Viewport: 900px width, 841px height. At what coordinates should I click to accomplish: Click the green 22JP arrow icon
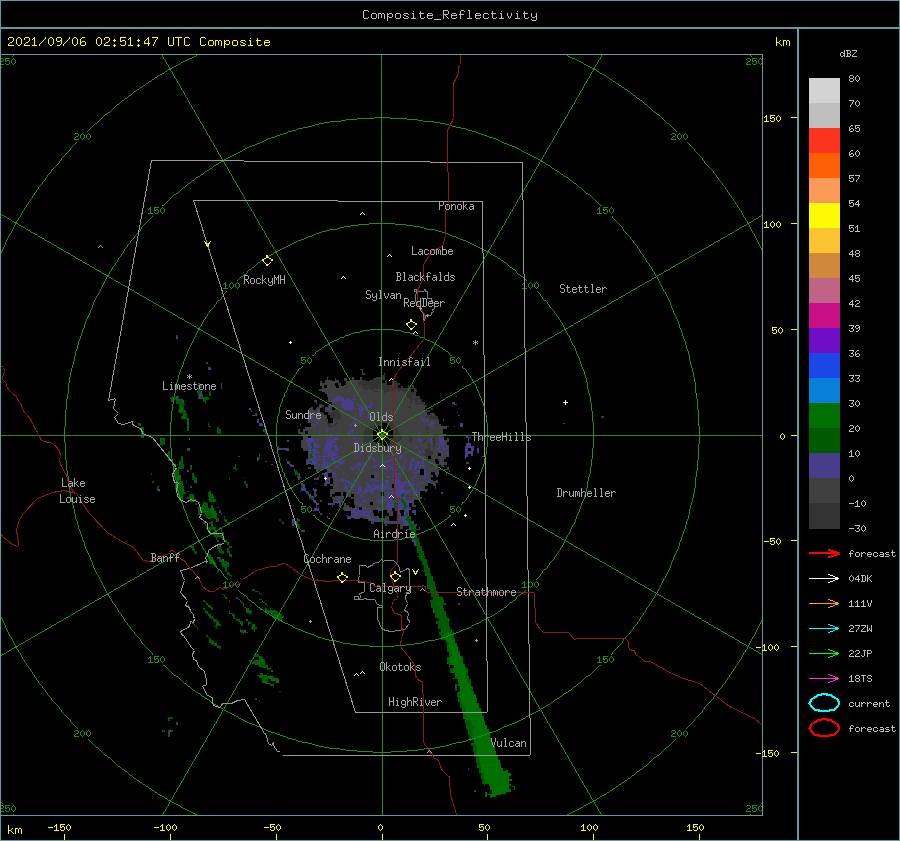(824, 653)
